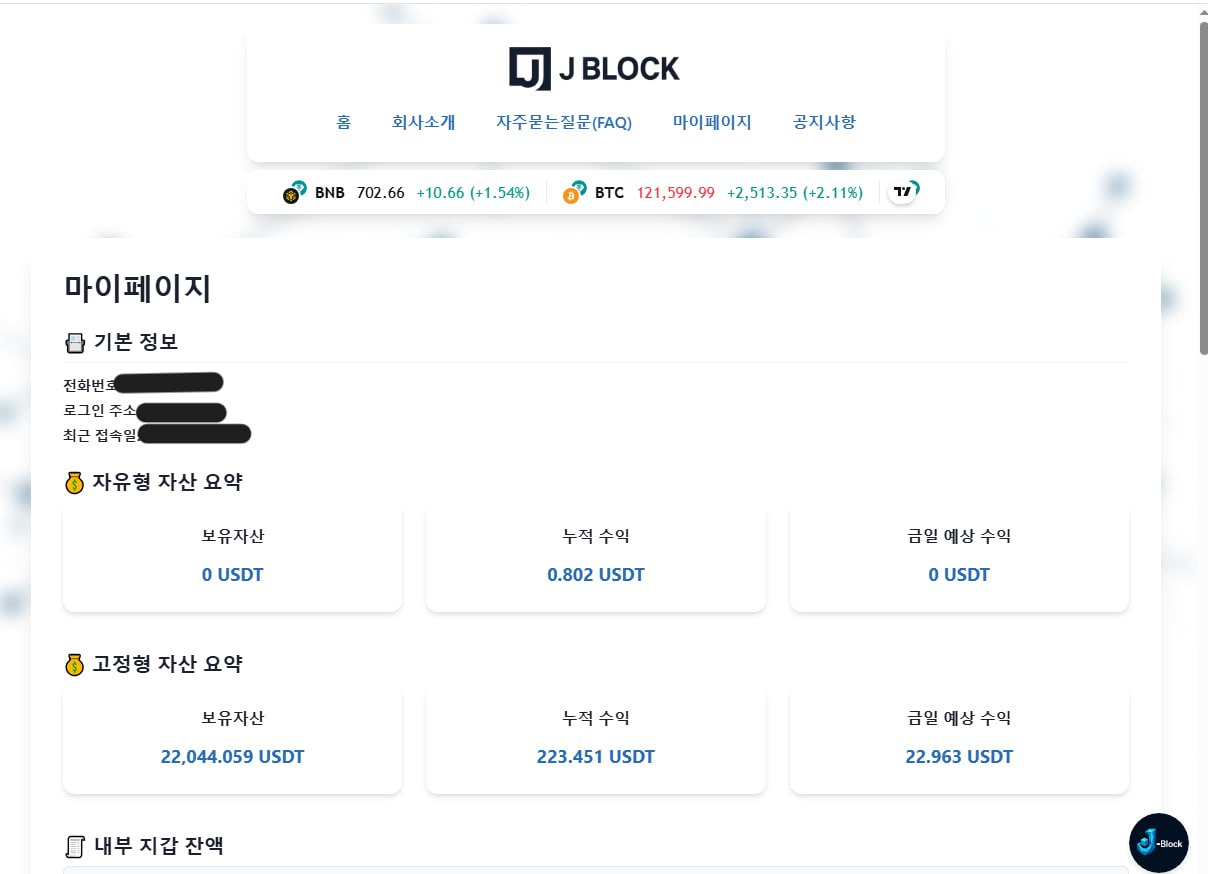Open the 공지사항 menu item

(x=824, y=122)
